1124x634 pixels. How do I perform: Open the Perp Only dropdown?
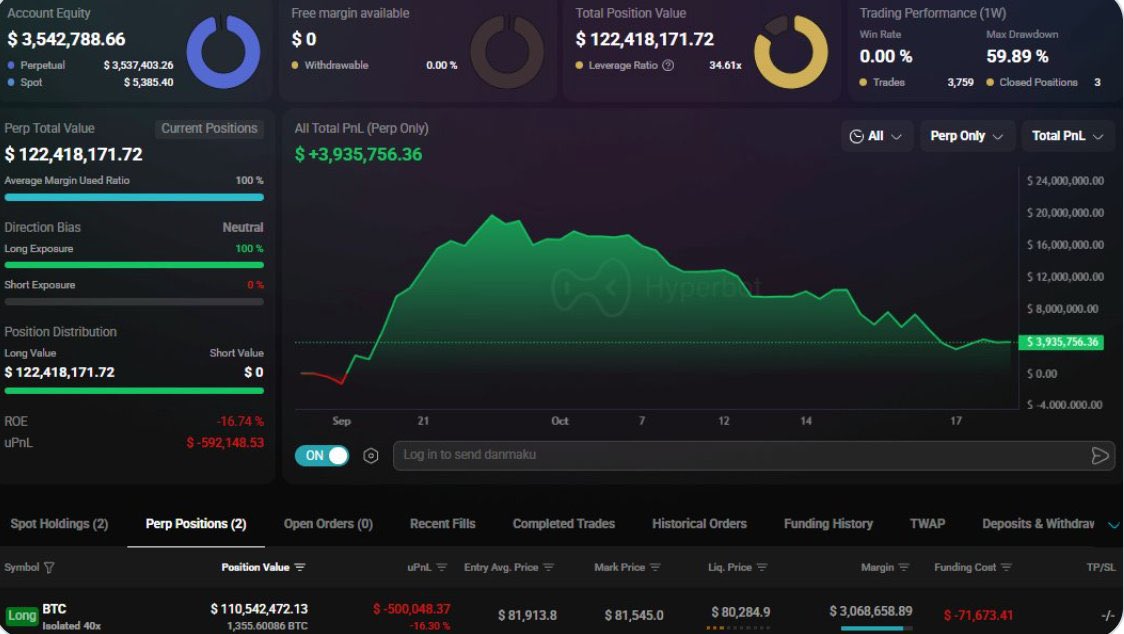966,136
